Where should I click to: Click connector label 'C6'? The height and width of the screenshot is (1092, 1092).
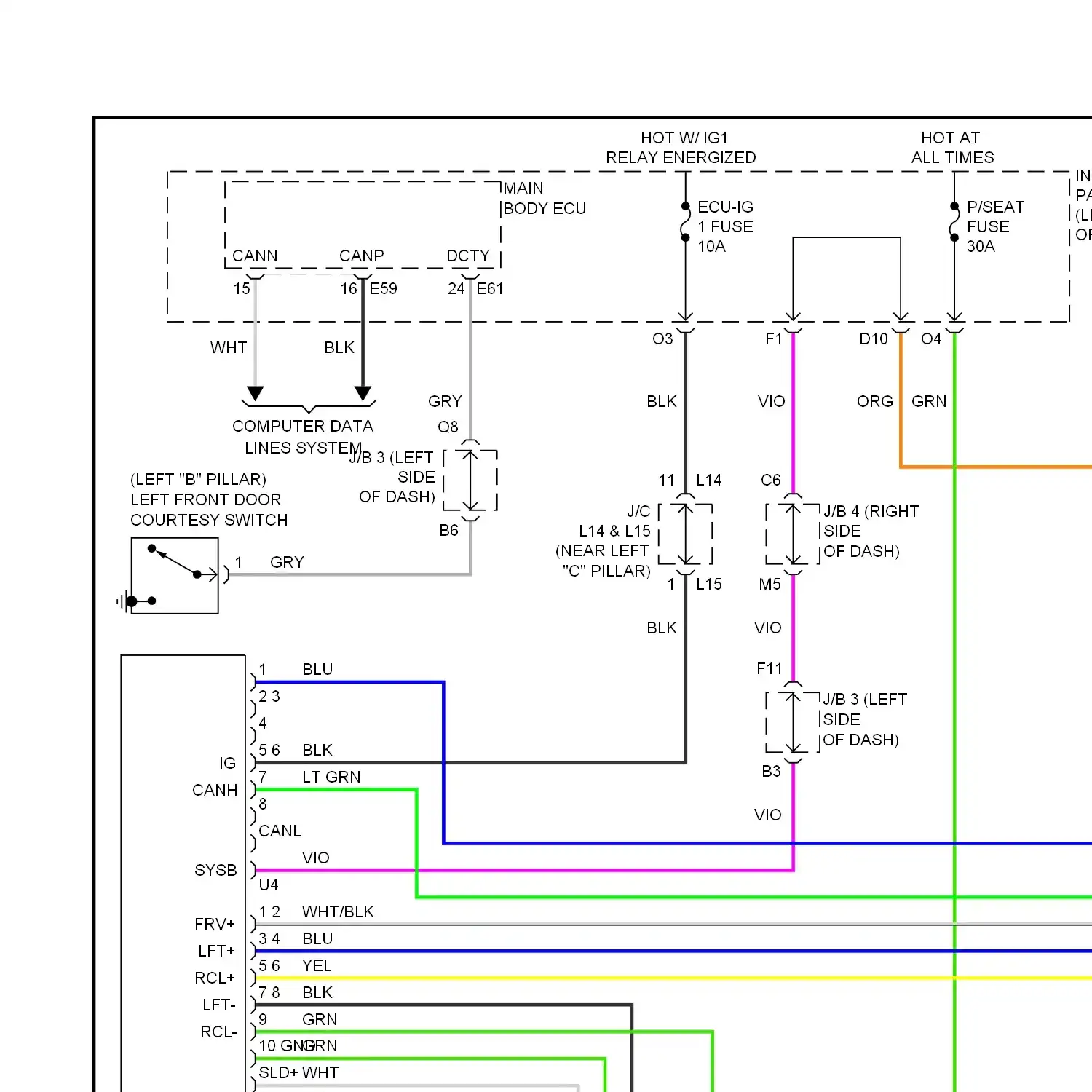771,480
